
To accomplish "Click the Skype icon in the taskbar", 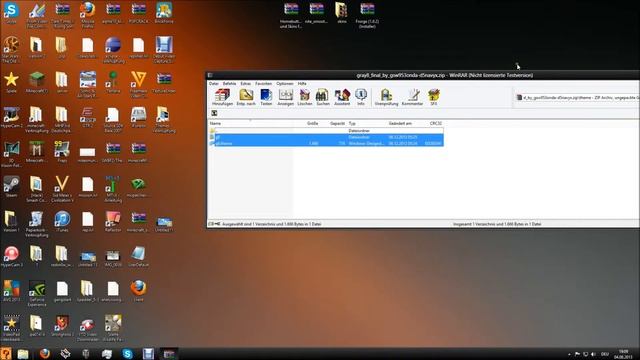I will click(x=127, y=353).
